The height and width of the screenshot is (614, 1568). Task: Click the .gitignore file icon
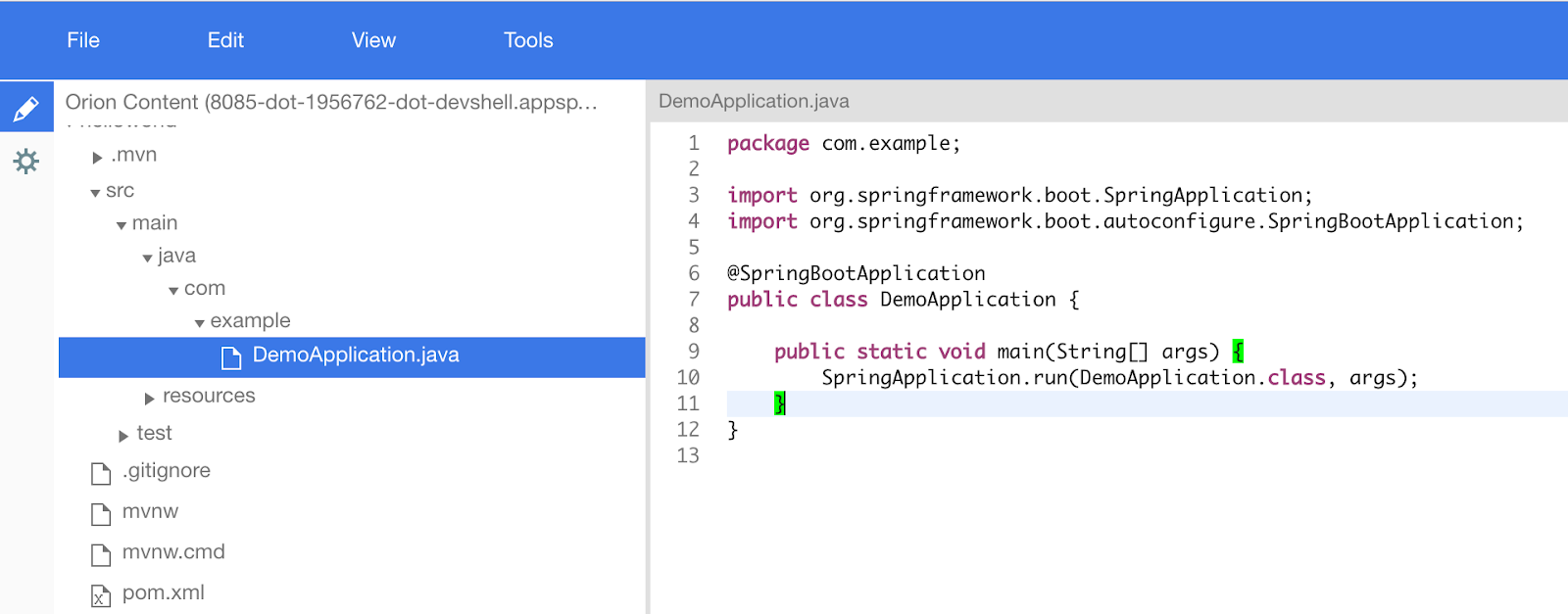click(101, 473)
